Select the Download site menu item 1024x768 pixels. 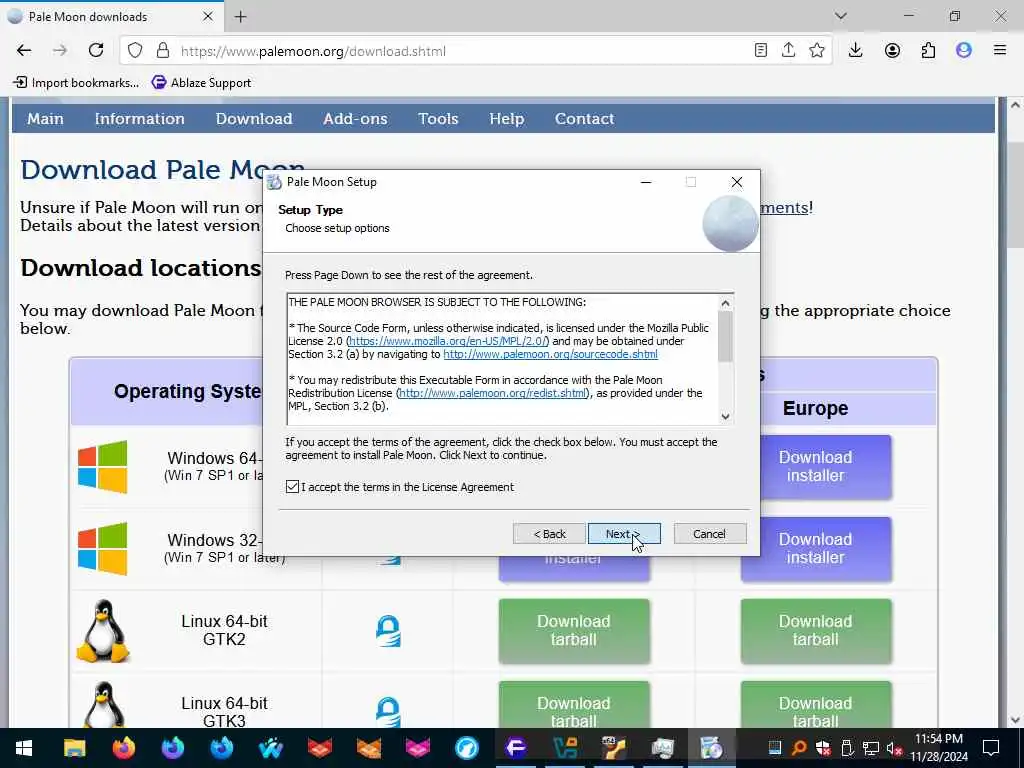(254, 119)
